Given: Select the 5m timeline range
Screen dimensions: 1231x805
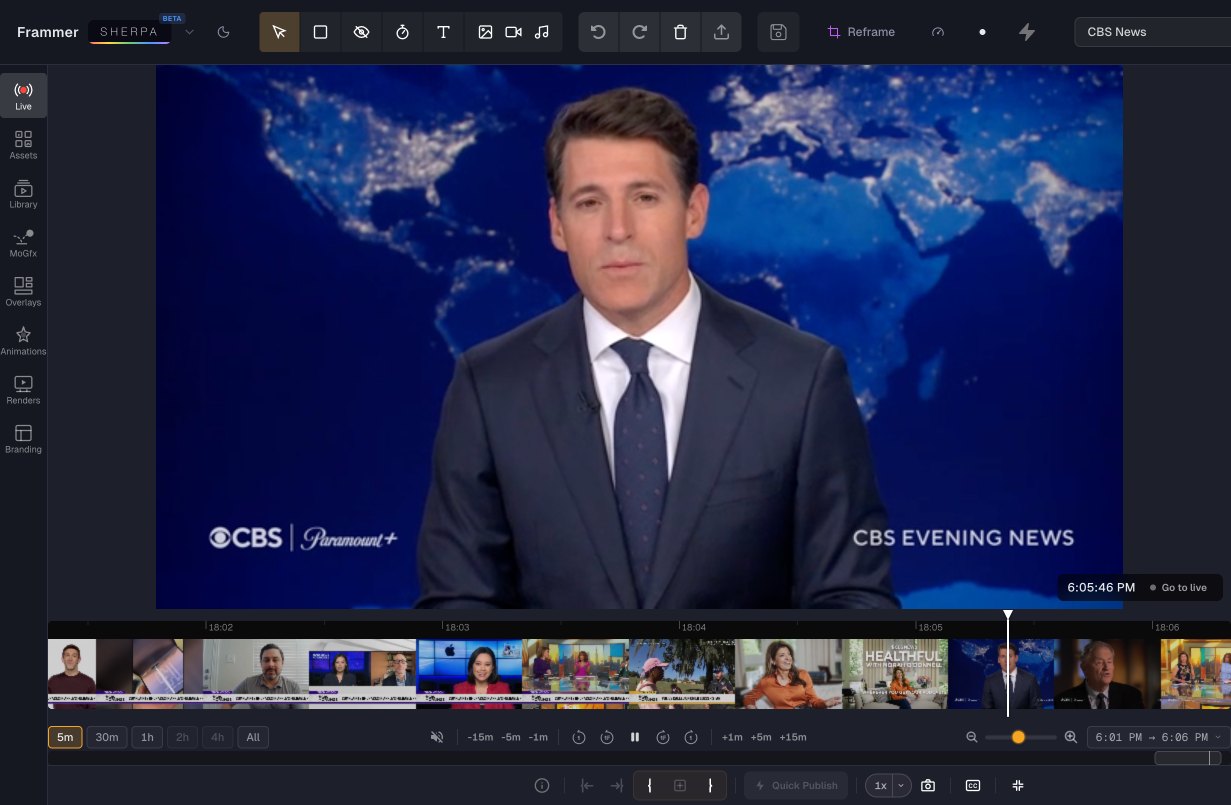Looking at the screenshot, I should click(65, 737).
